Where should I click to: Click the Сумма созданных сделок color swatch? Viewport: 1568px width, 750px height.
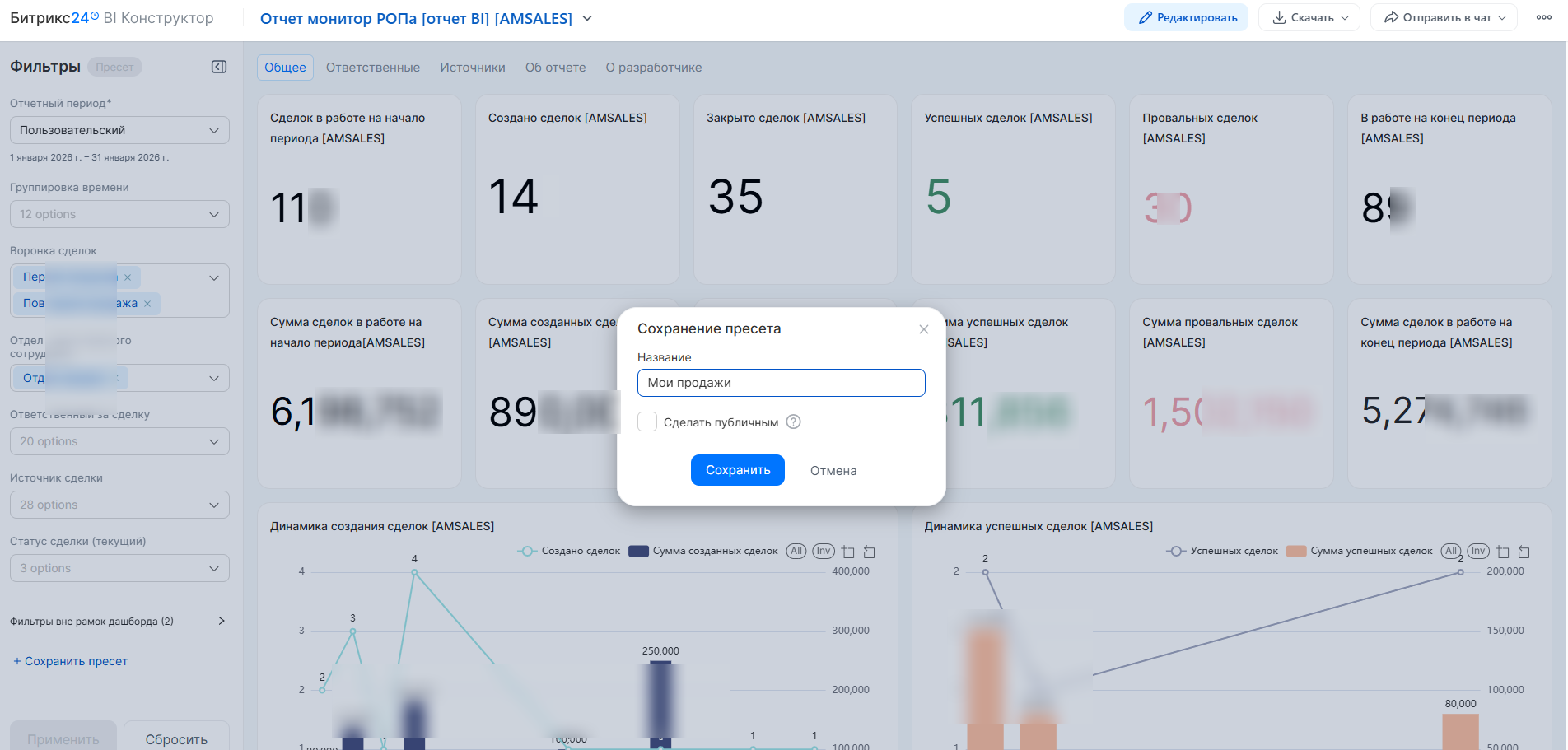pos(638,552)
